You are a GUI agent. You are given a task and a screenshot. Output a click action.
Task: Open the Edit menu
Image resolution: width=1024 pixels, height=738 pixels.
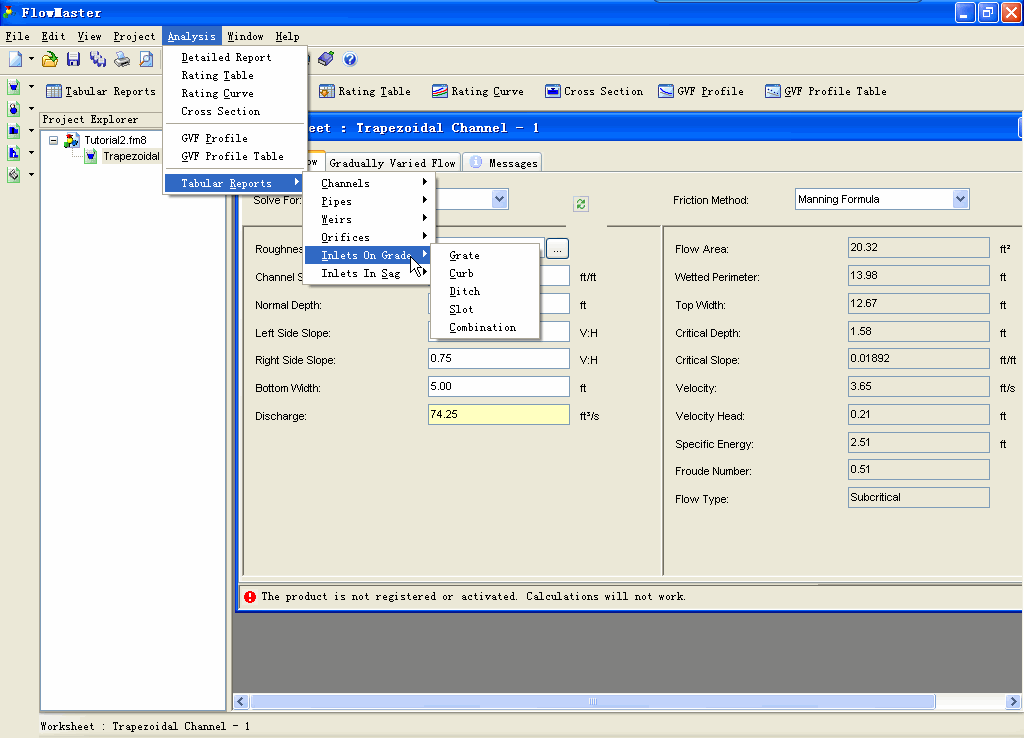click(54, 37)
